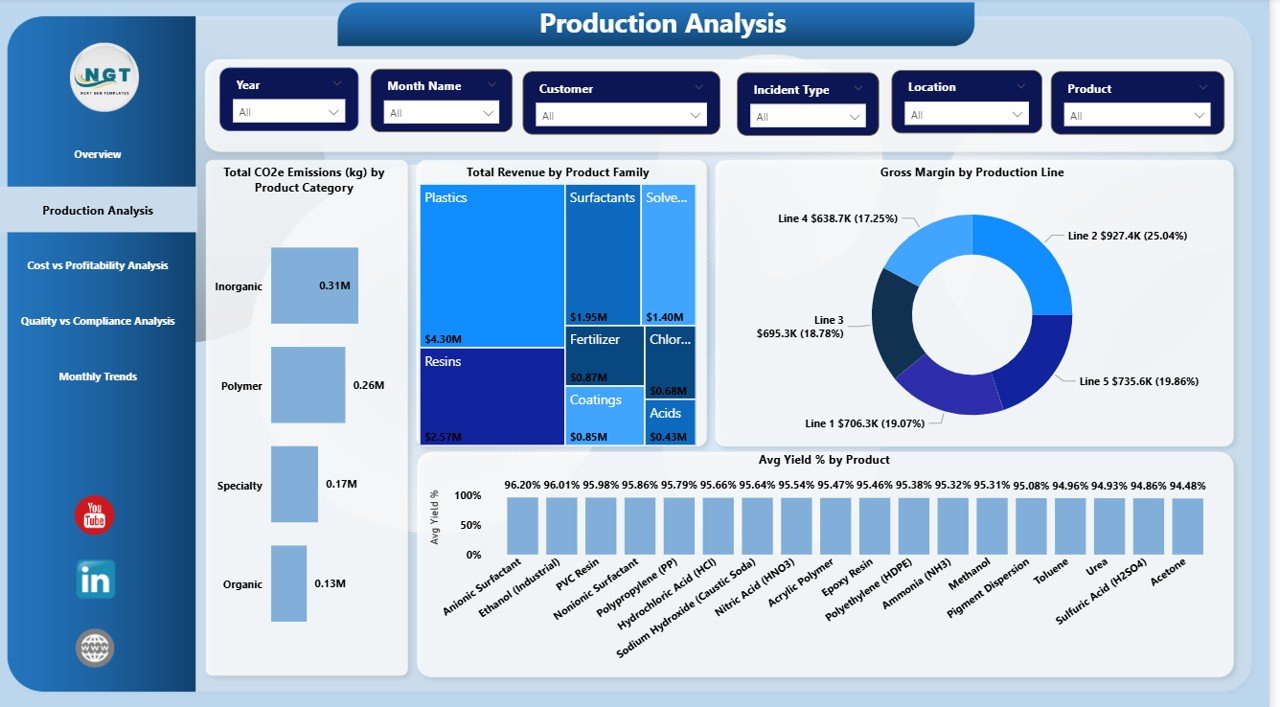Expand the Month Name dropdown
The height and width of the screenshot is (707, 1280).
[441, 113]
